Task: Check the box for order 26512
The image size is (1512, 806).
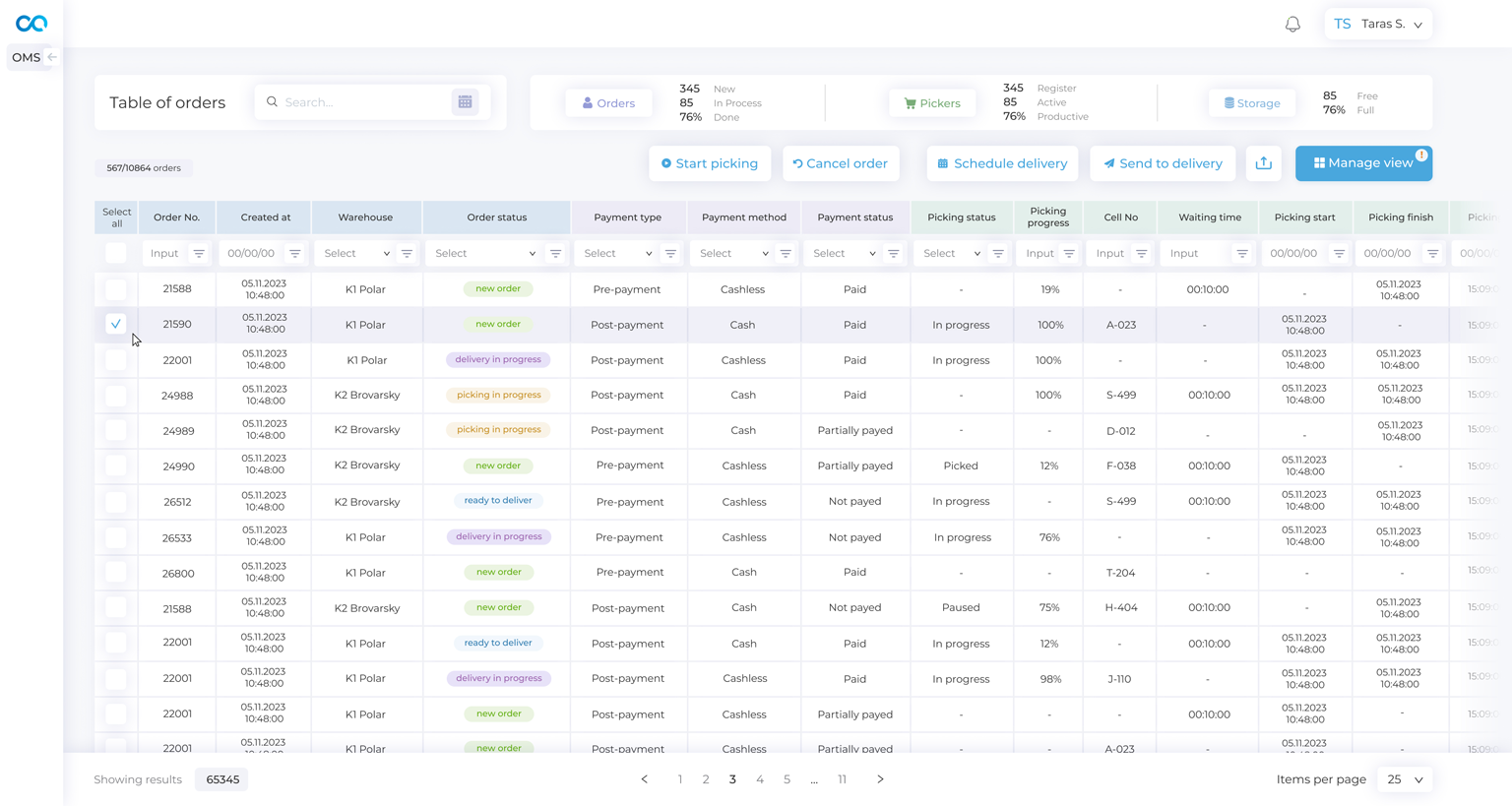Action: (x=116, y=501)
